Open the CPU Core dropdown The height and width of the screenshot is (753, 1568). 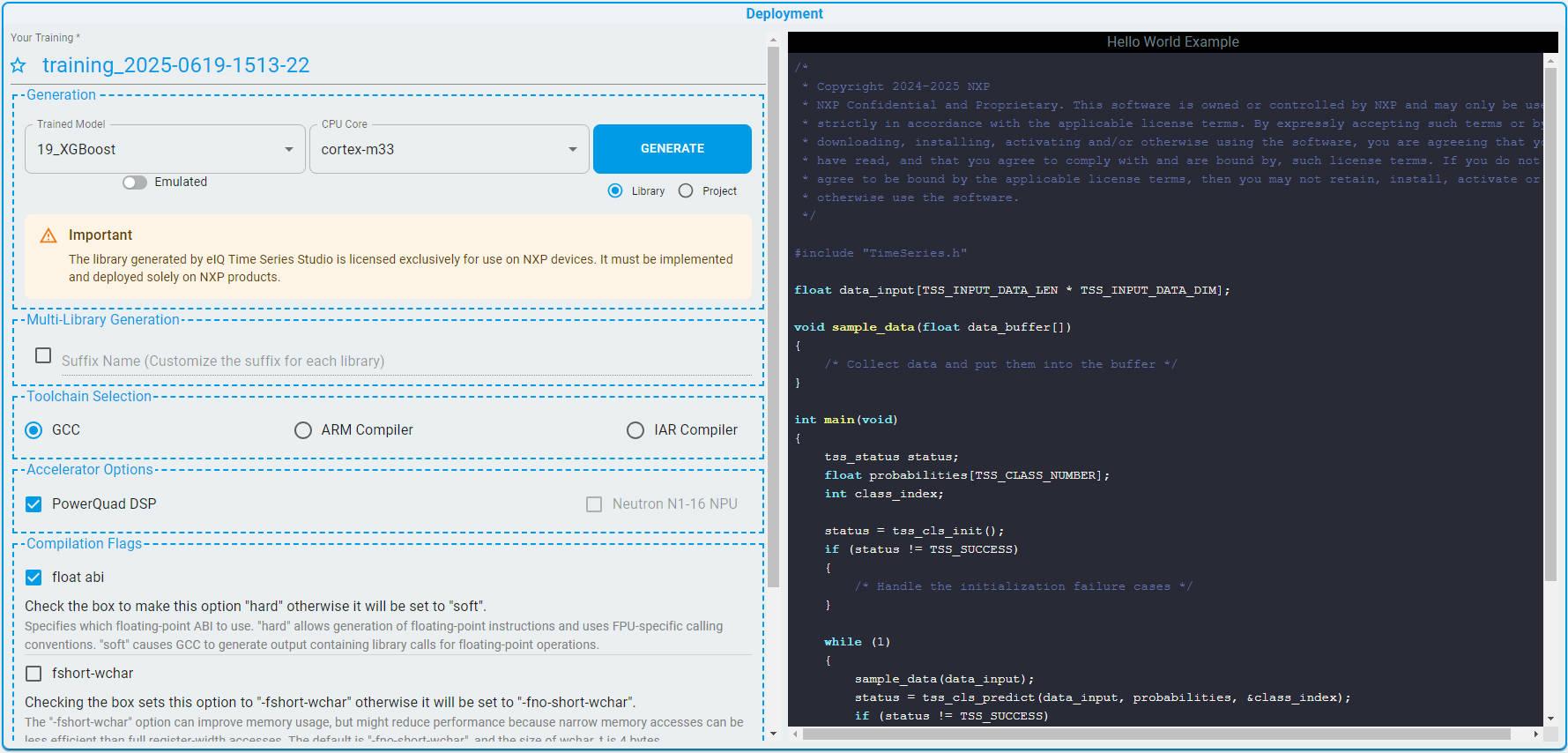(x=448, y=150)
